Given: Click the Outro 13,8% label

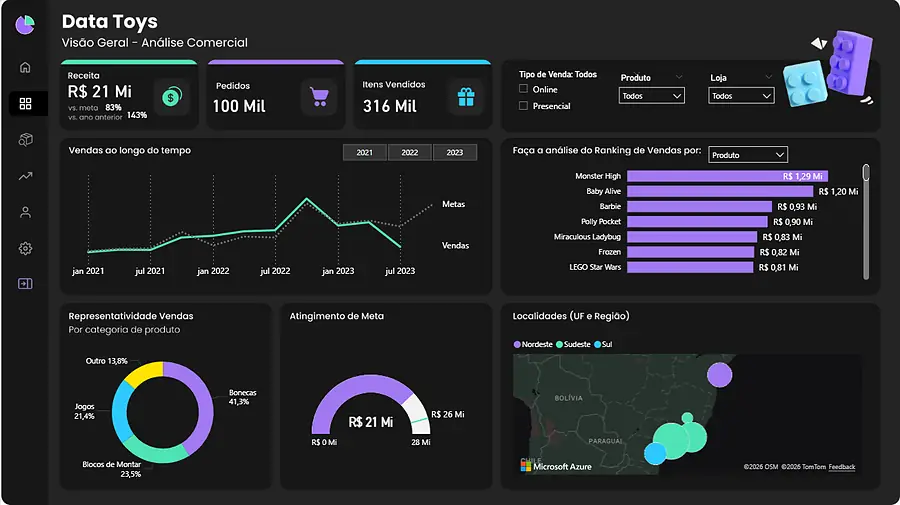Looking at the screenshot, I should coord(106,361).
